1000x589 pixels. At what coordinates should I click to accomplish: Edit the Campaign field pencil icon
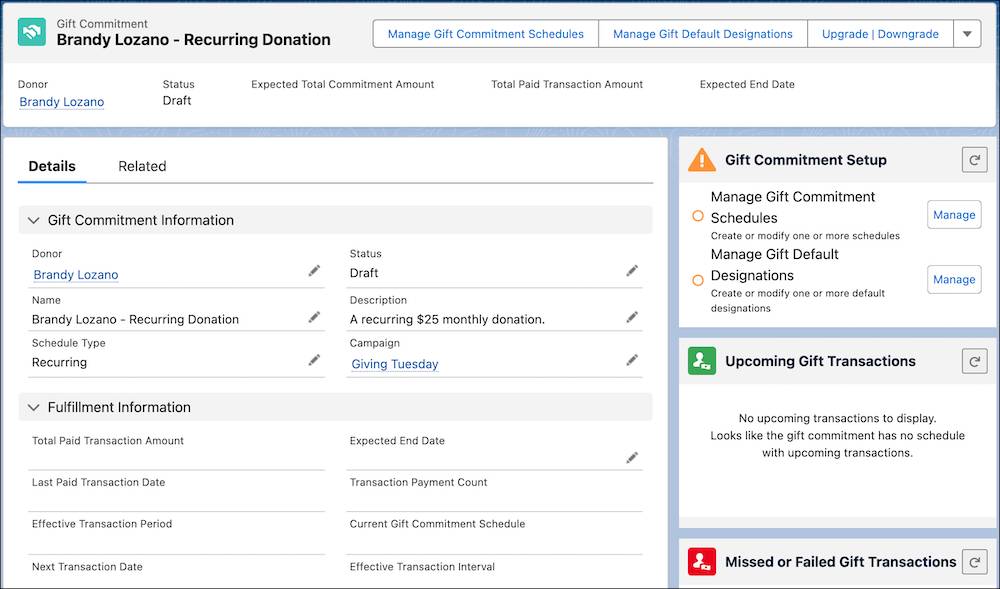click(631, 361)
